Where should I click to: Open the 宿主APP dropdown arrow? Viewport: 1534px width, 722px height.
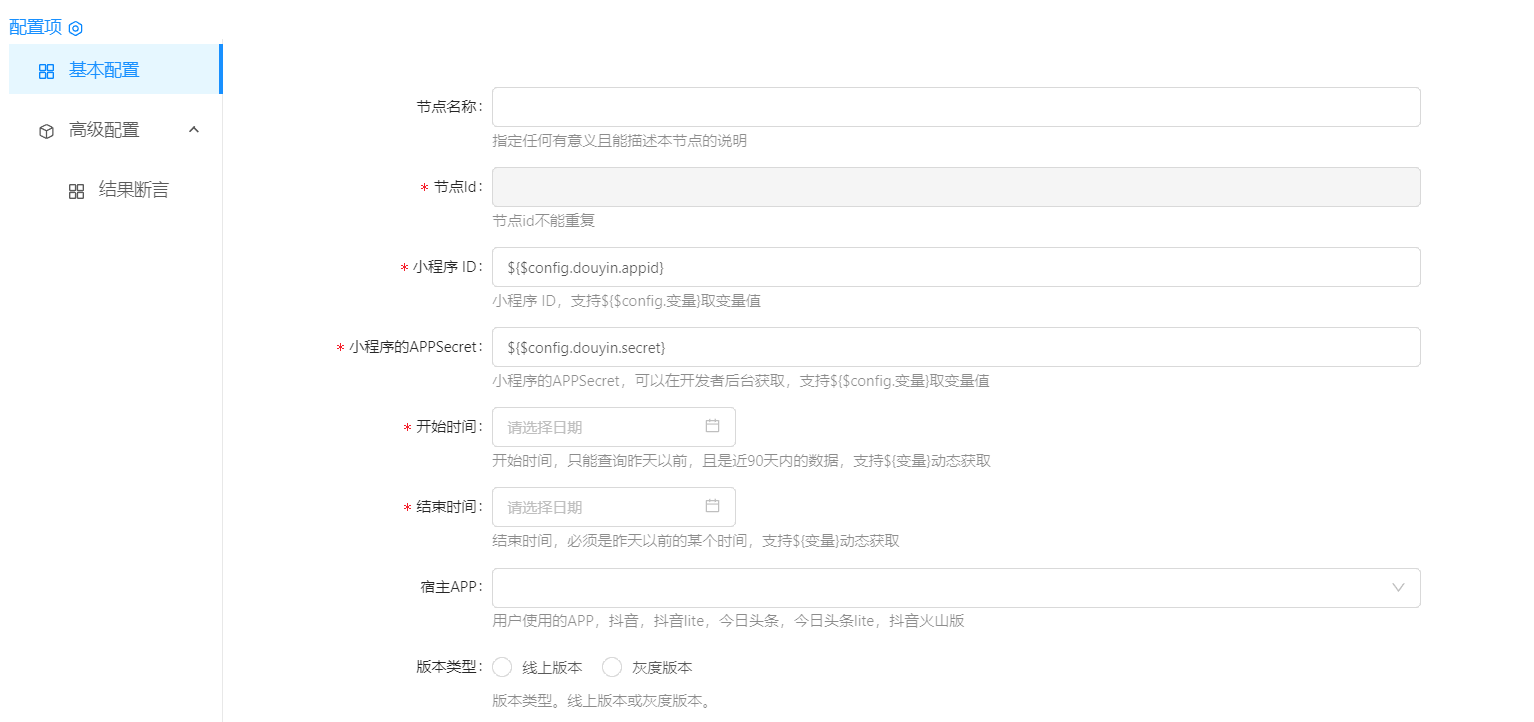(x=1398, y=587)
